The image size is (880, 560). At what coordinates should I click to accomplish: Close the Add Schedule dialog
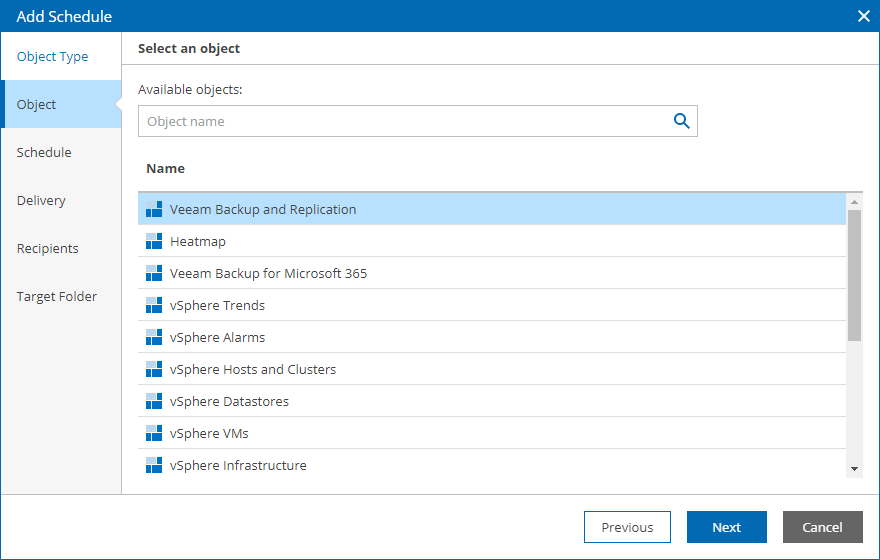point(864,16)
